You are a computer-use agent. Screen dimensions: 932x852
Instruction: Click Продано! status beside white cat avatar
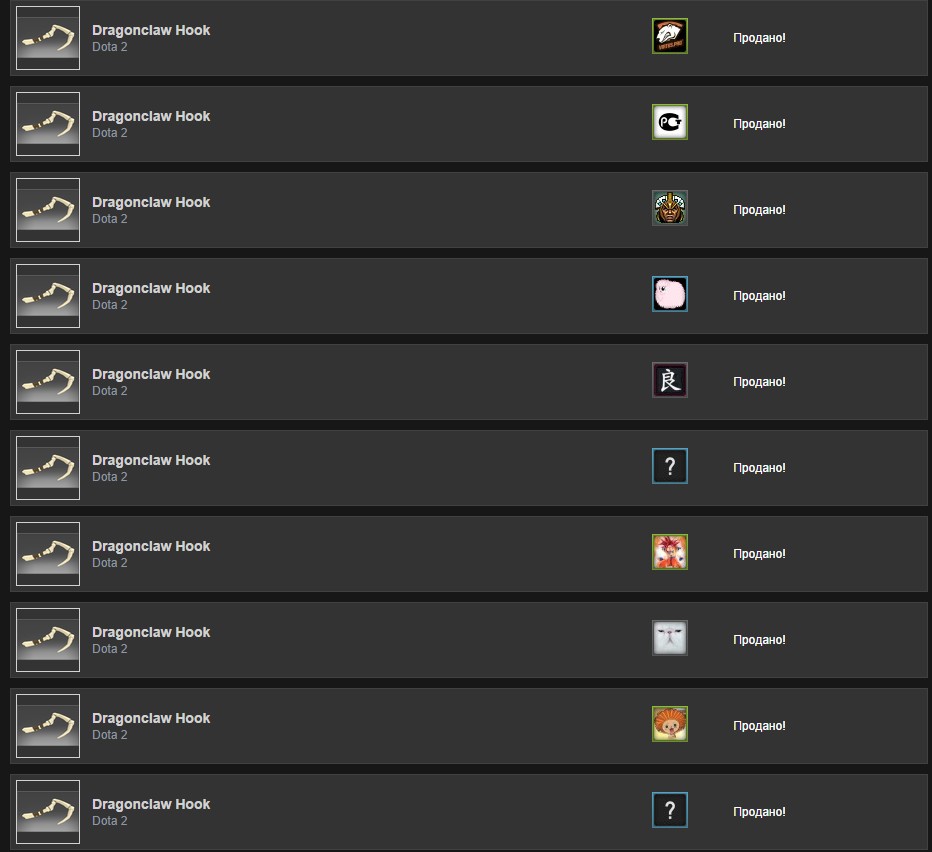tap(759, 640)
